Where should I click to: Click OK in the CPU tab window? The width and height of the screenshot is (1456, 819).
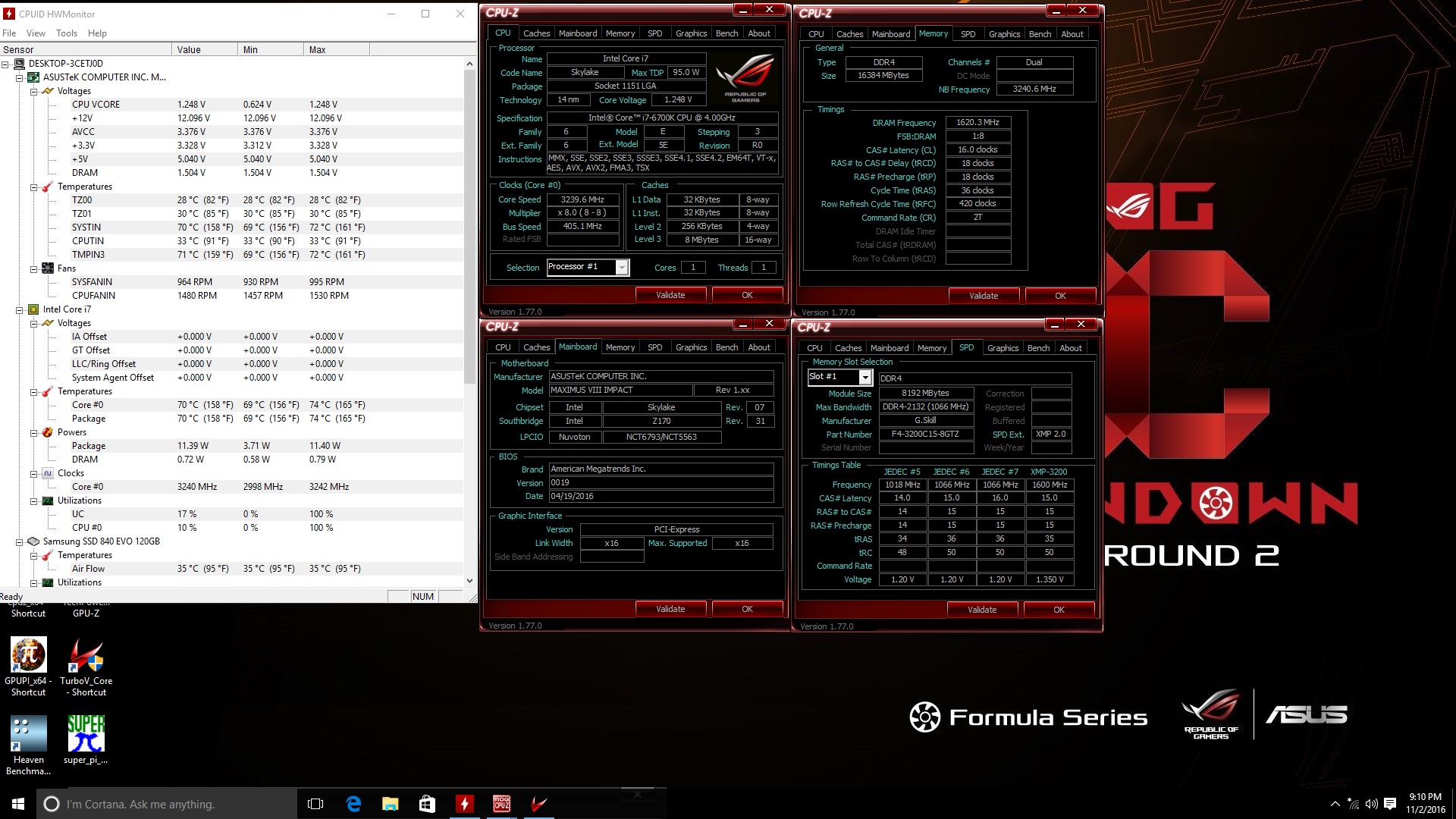747,295
